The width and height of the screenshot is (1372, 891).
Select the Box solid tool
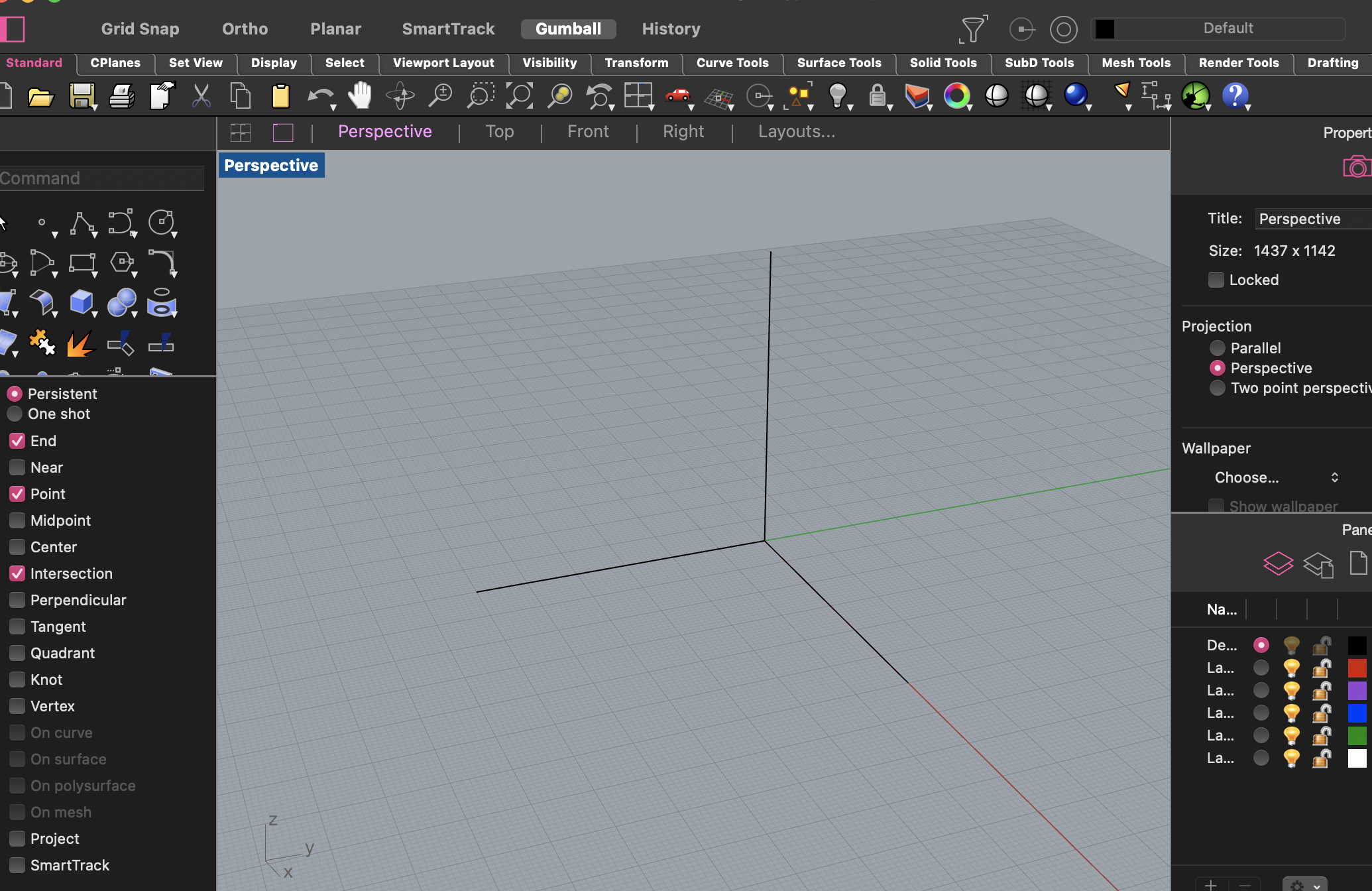click(x=82, y=302)
